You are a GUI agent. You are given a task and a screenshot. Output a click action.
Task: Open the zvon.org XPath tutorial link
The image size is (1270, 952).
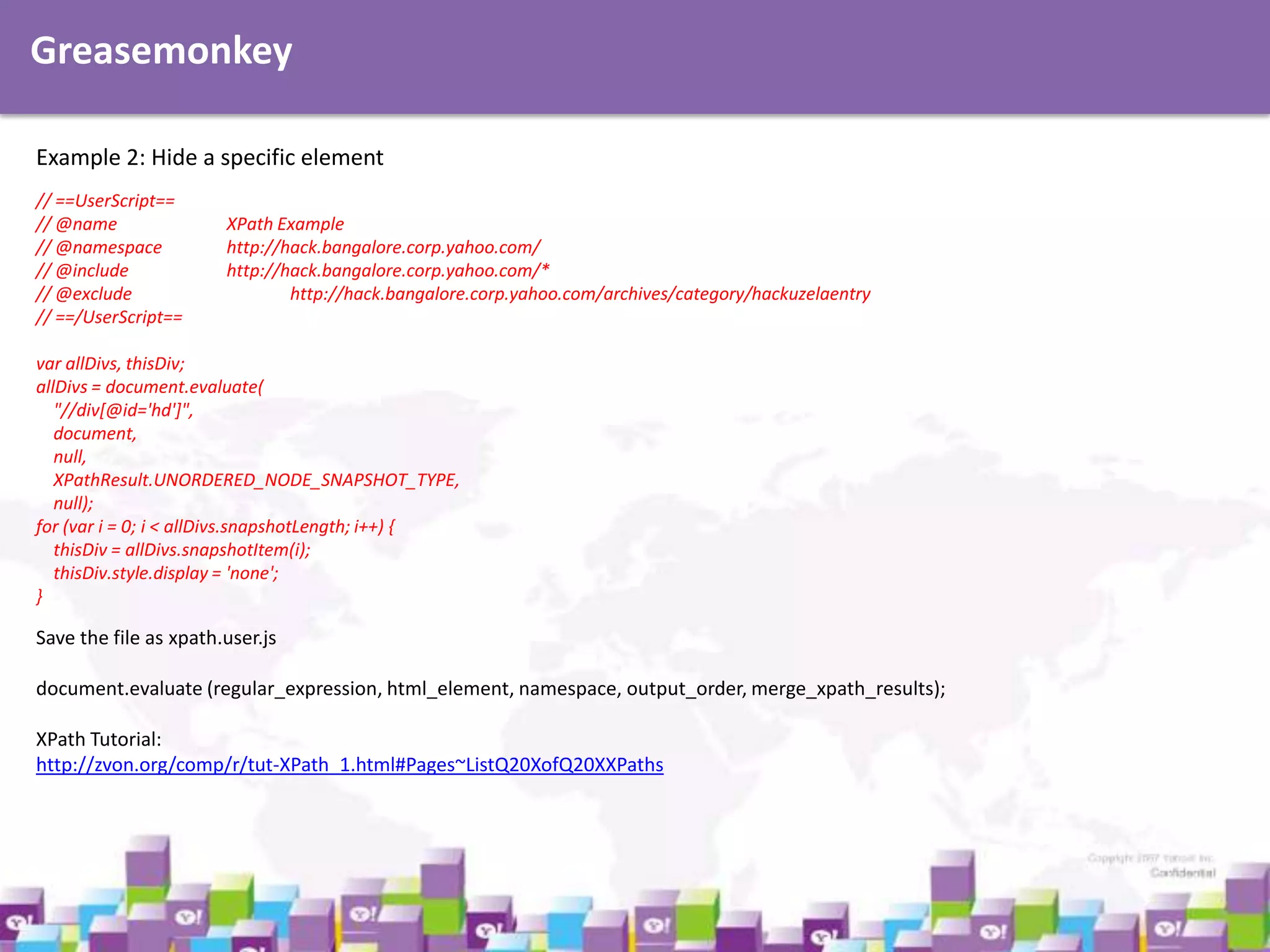coord(350,765)
